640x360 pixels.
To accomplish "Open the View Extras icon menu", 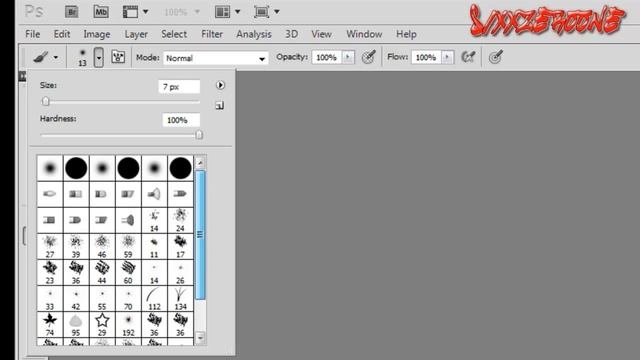I will coord(136,12).
